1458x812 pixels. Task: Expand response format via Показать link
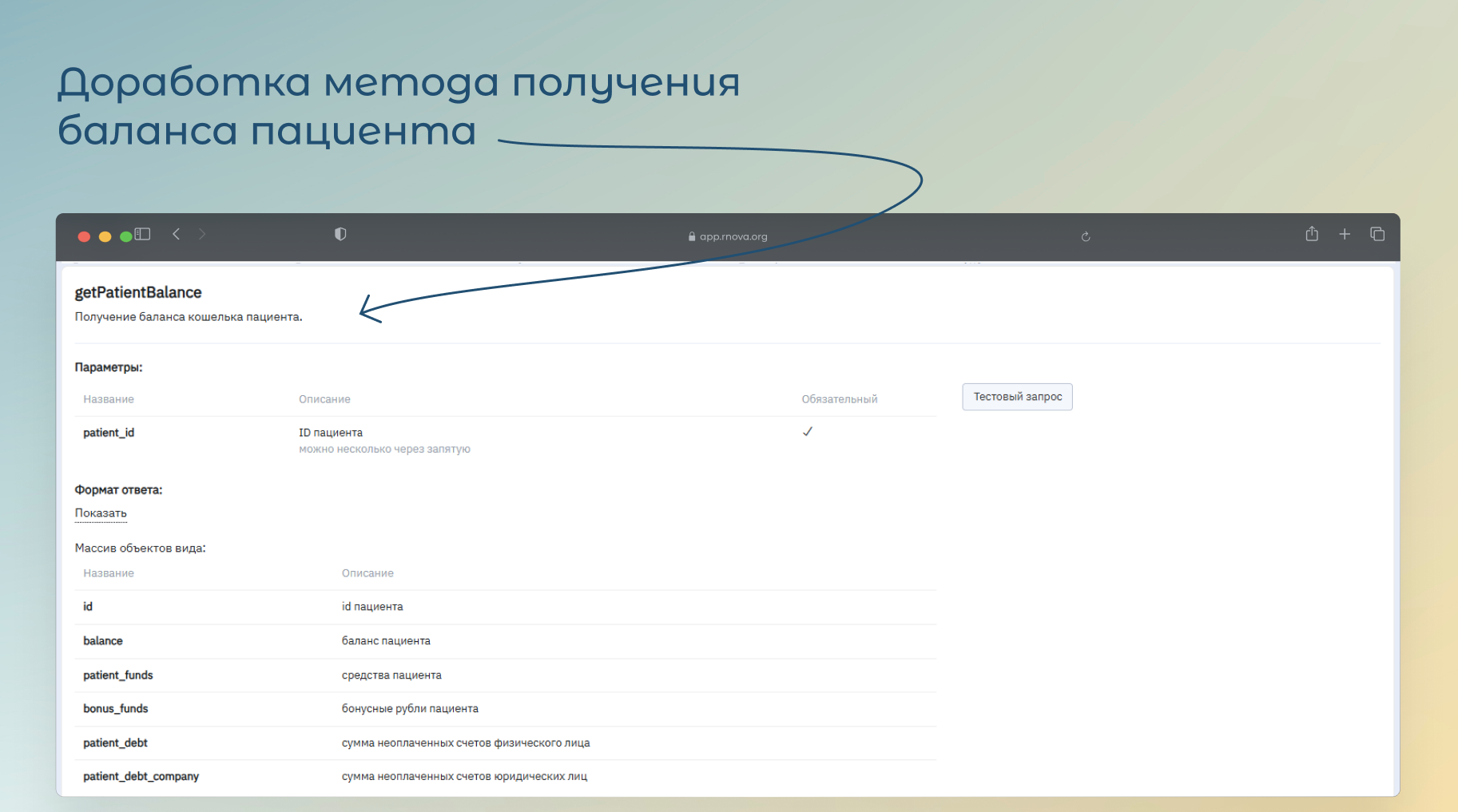tap(101, 513)
